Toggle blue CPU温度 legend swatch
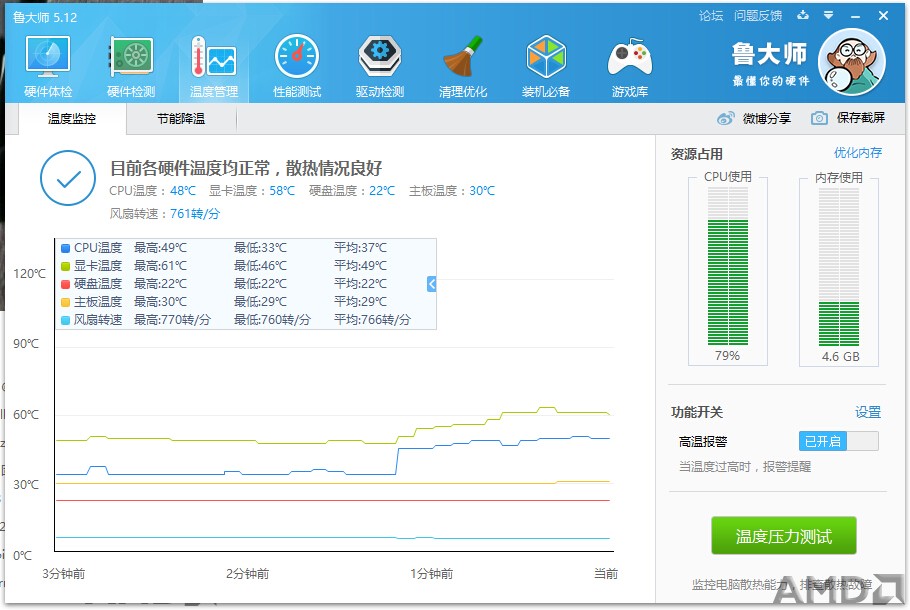This screenshot has width=910, height=610. [66, 248]
